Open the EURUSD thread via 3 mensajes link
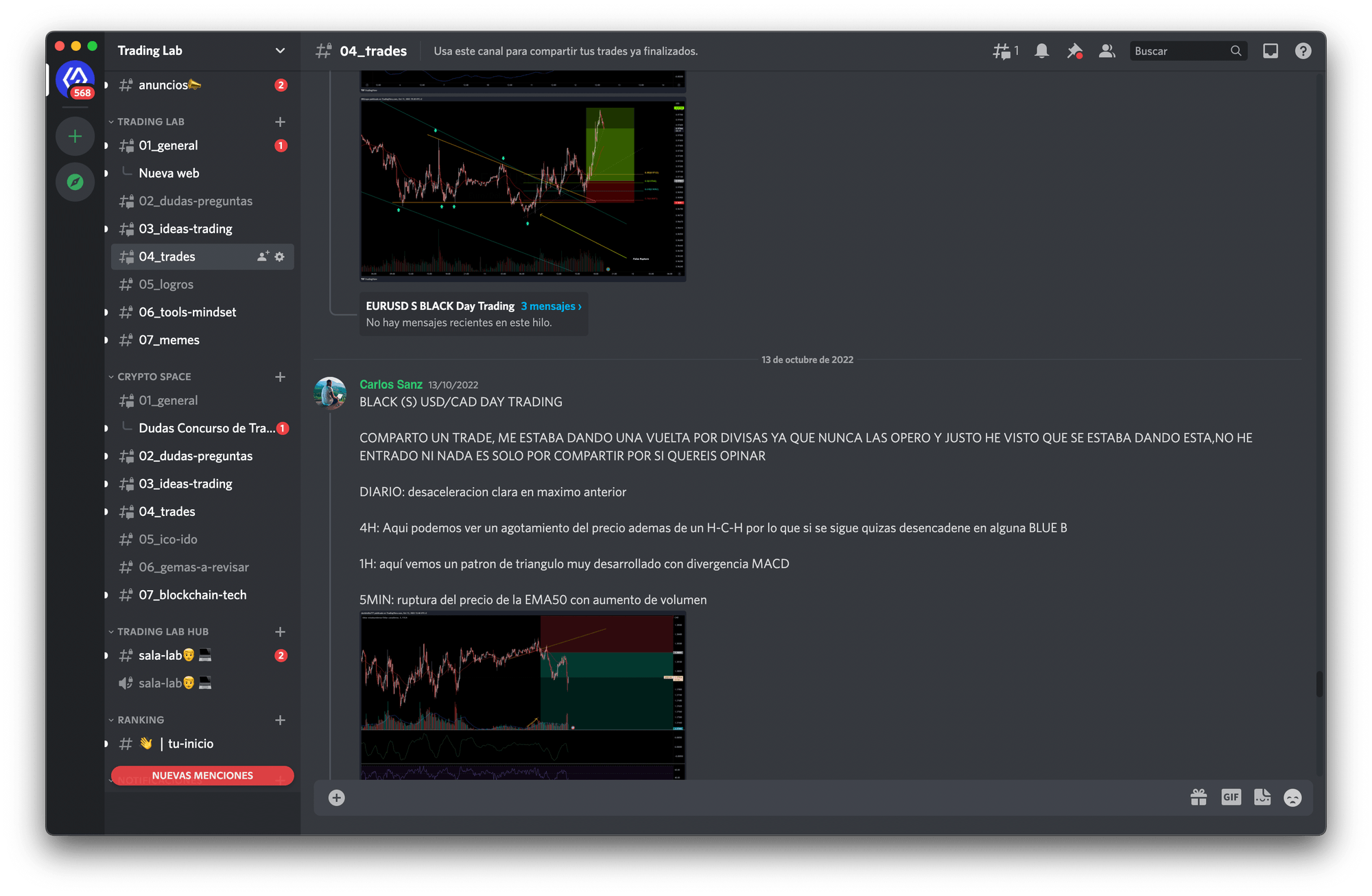Image resolution: width=1372 pixels, height=896 pixels. click(550, 306)
